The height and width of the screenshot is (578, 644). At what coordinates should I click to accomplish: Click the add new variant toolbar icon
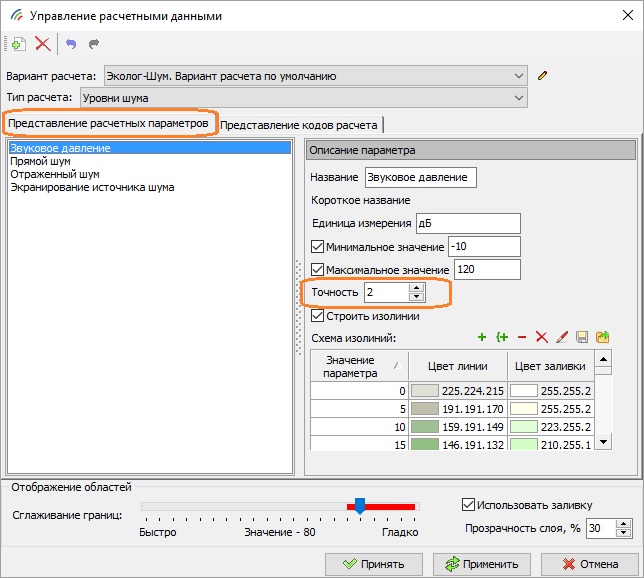(x=17, y=44)
